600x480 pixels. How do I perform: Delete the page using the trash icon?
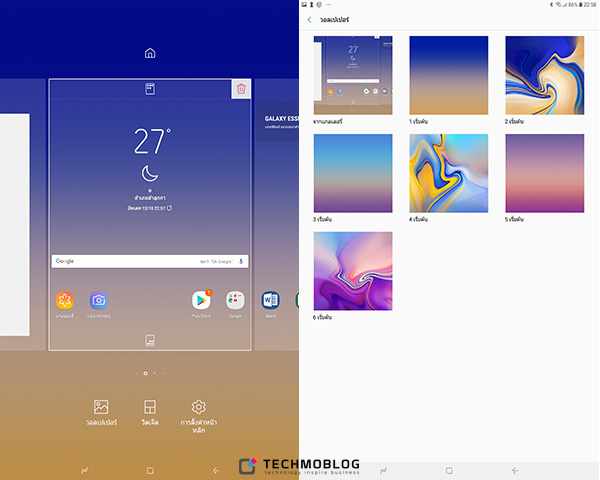pos(241,89)
